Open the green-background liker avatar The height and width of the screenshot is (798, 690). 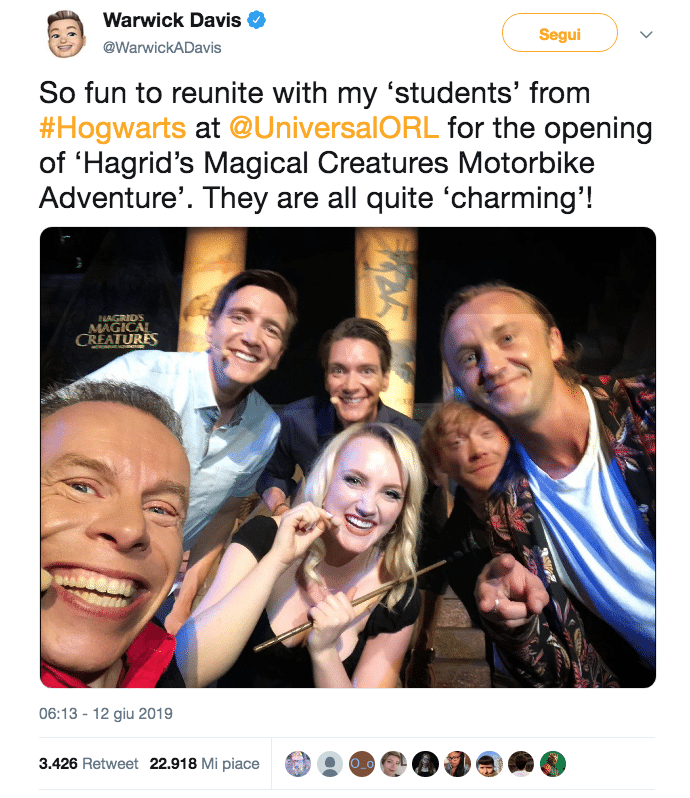(x=553, y=764)
